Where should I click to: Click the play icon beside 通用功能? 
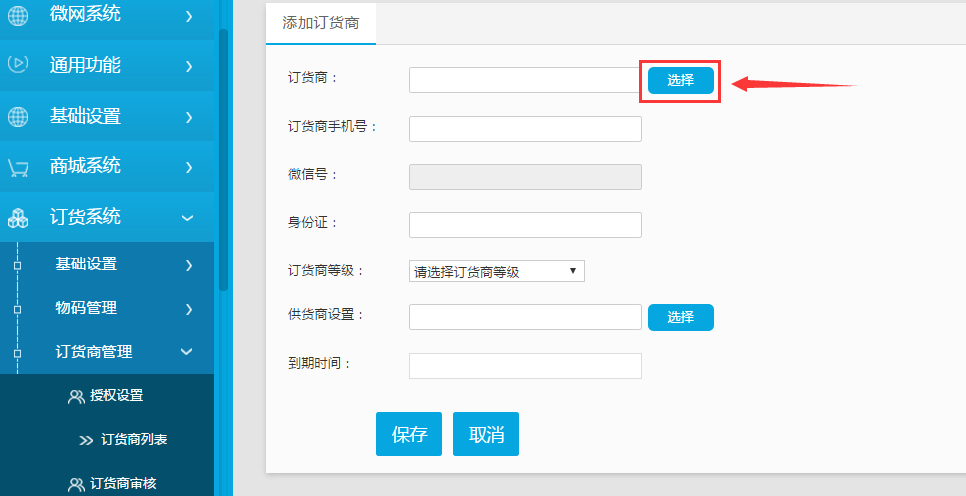click(18, 63)
